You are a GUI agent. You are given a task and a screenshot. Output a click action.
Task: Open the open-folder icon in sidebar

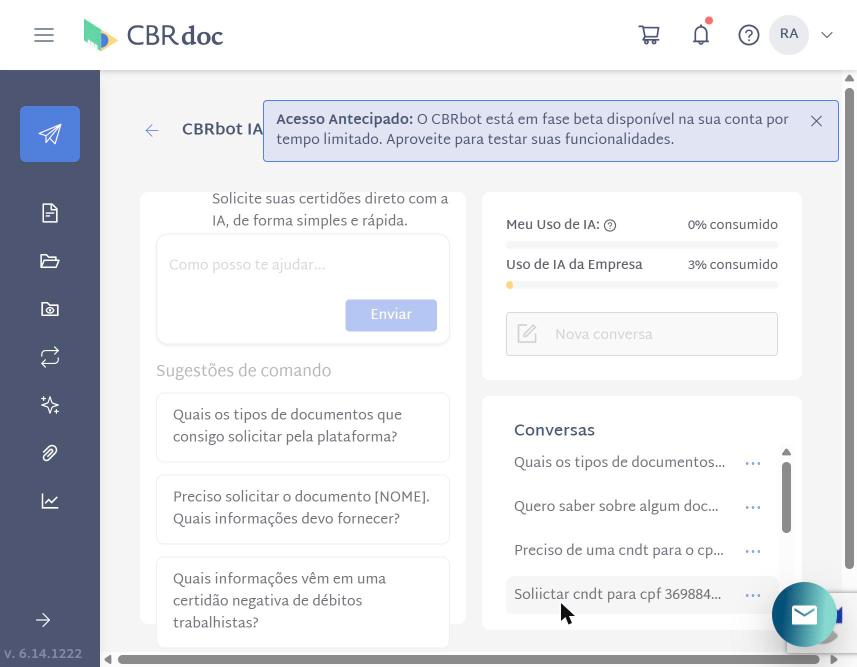(50, 261)
